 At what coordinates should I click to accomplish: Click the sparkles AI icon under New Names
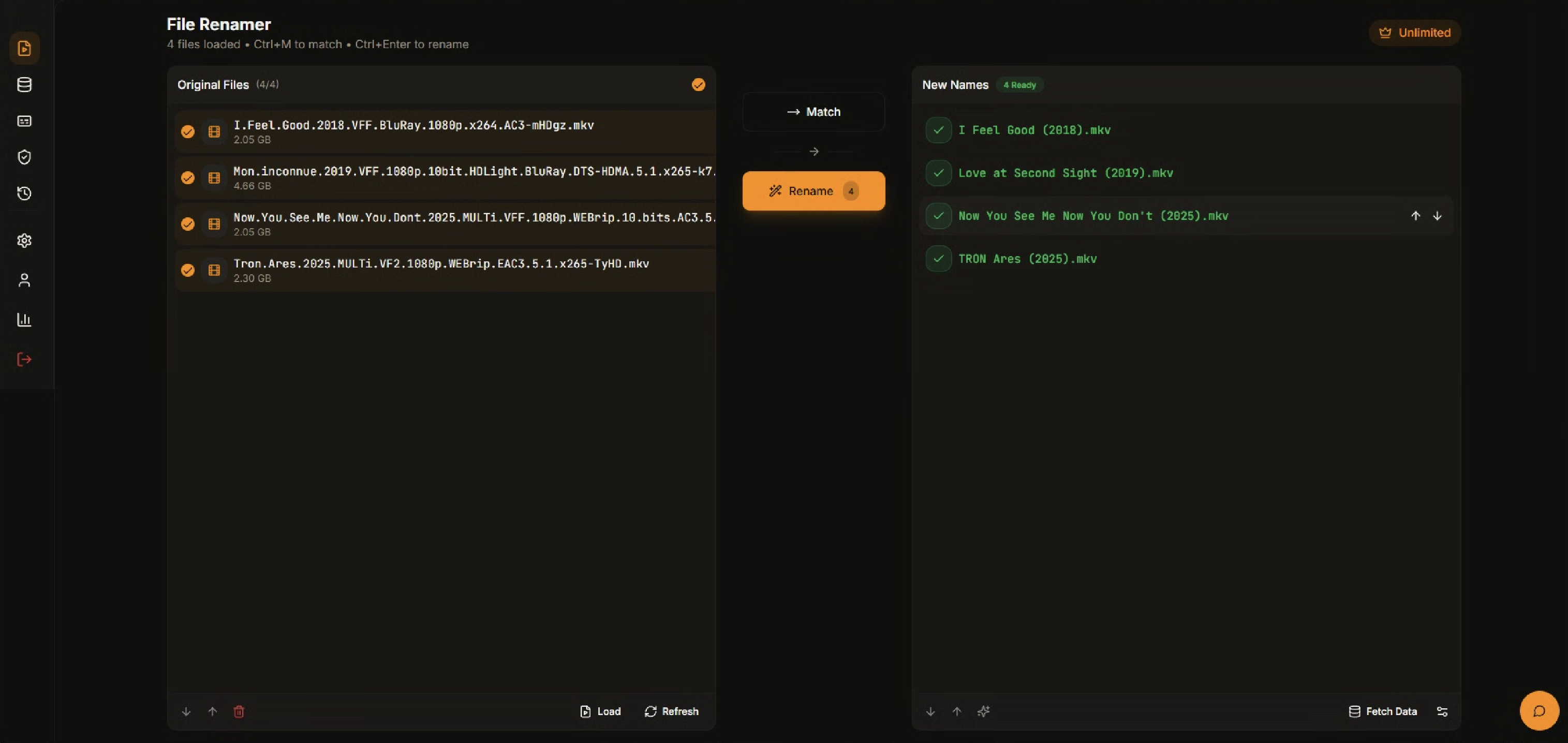(x=984, y=711)
